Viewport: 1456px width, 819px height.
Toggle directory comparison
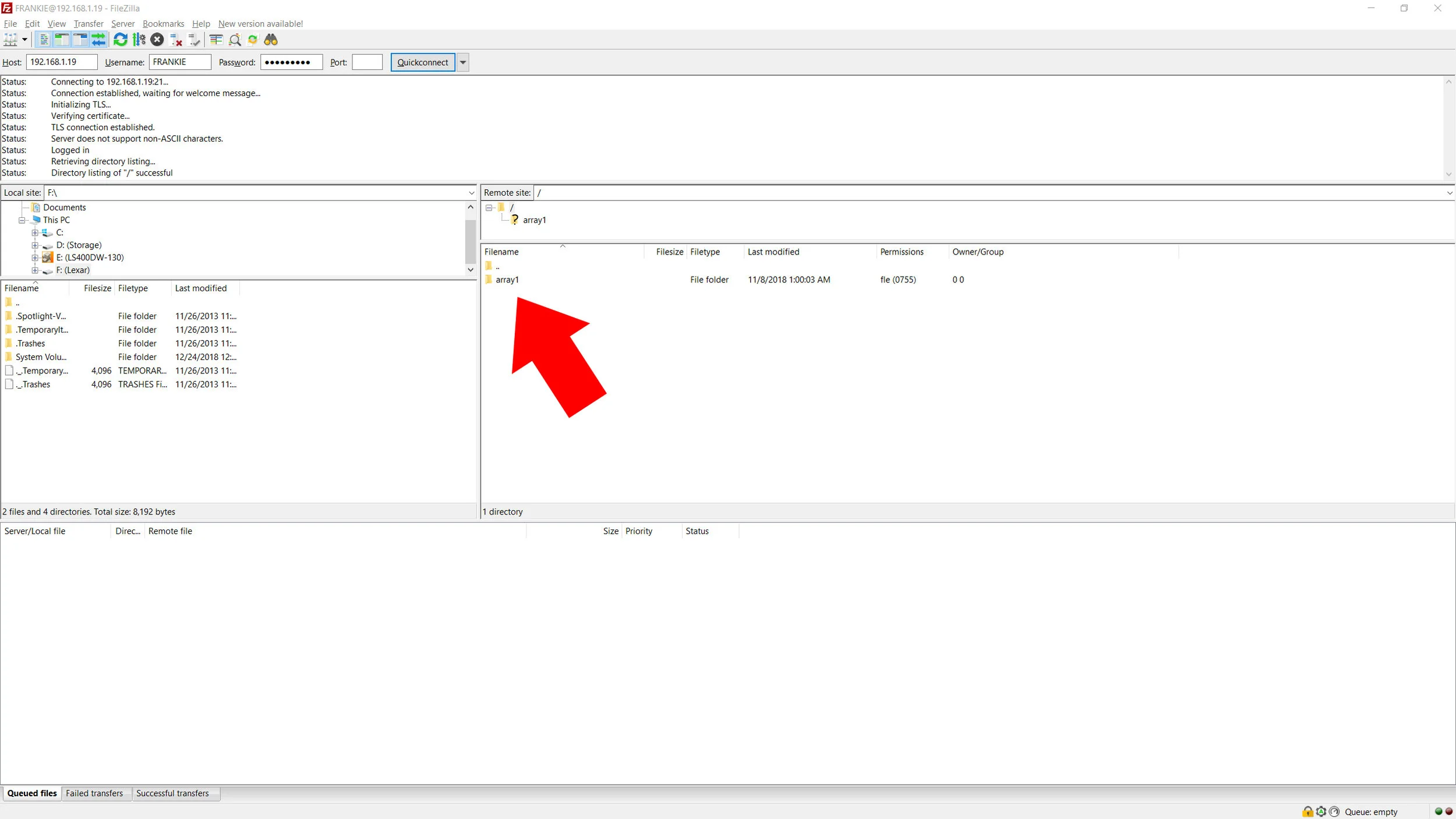pyautogui.click(x=235, y=40)
